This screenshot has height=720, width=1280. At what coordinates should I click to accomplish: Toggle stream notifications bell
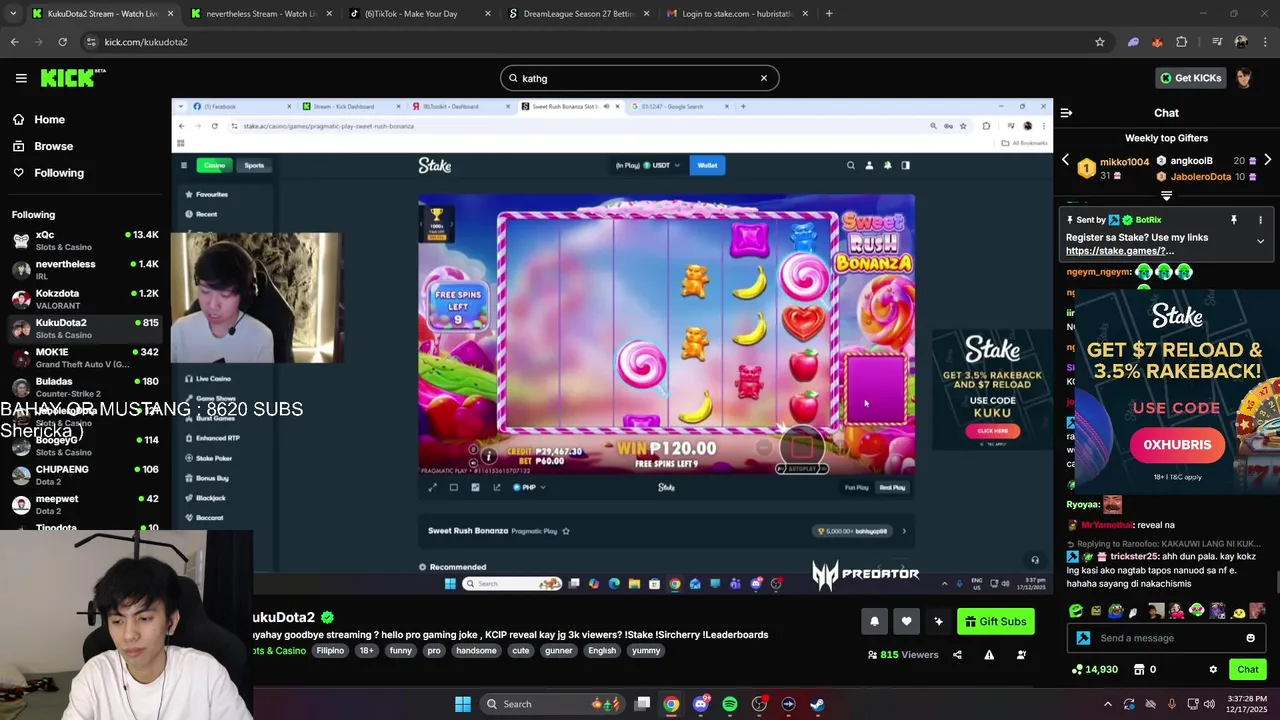pyautogui.click(x=874, y=621)
